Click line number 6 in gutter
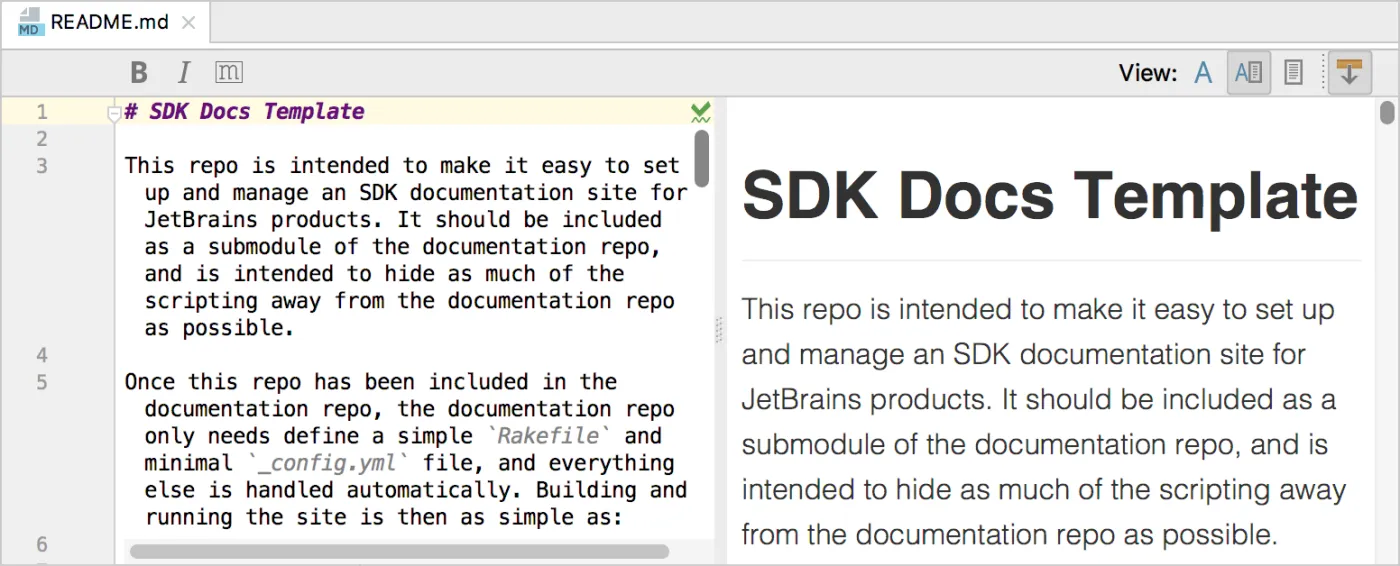 click(x=42, y=544)
